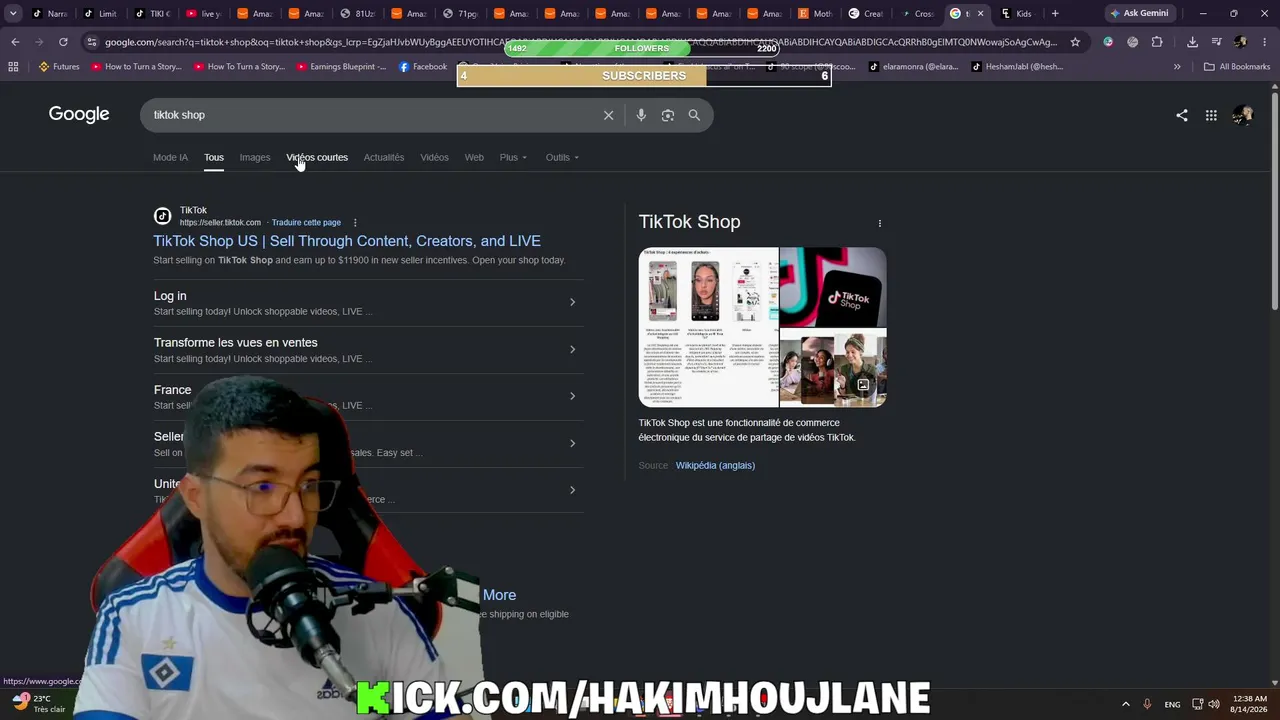
Task: Open the TikTok Shop logo thumbnail image
Action: [833, 287]
